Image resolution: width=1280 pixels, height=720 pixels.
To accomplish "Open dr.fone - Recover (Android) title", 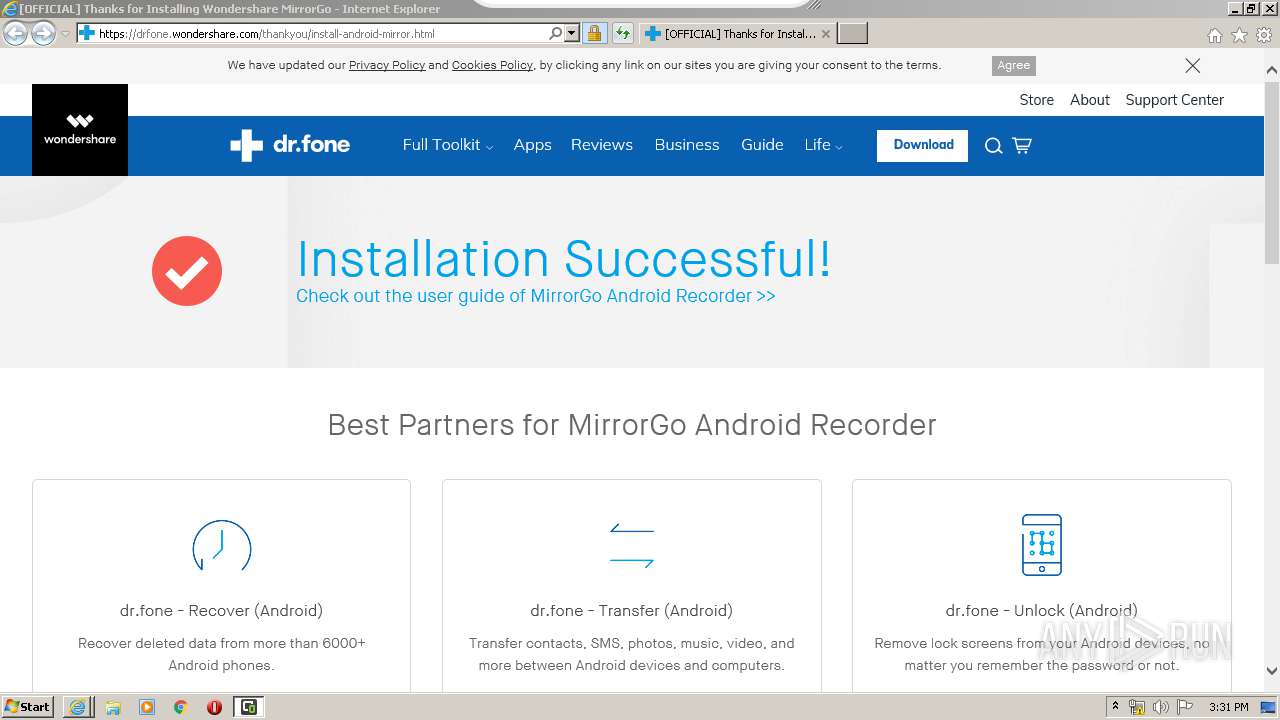I will tap(221, 610).
